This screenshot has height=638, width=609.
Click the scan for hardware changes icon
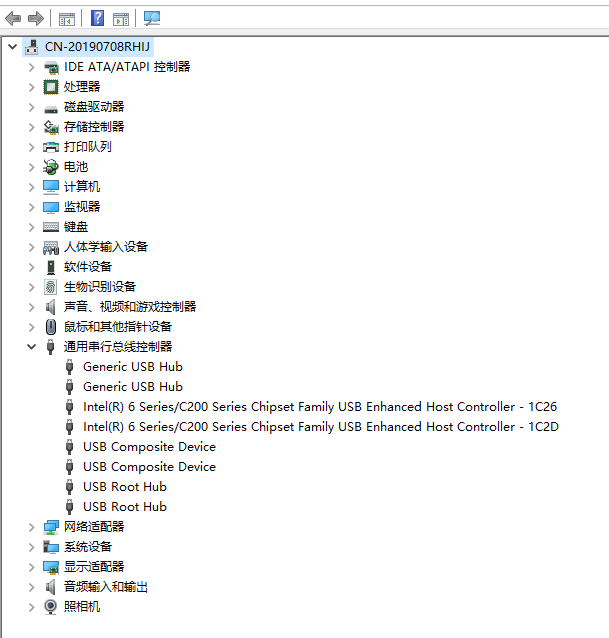click(x=152, y=18)
